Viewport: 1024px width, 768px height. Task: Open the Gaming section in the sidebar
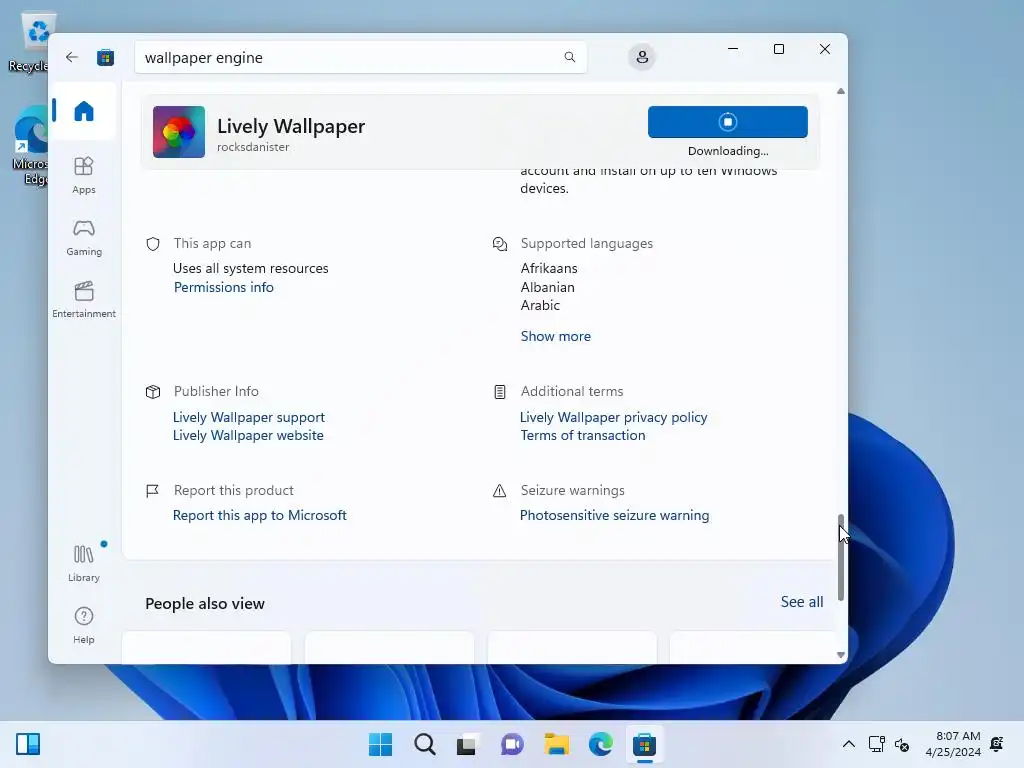84,237
